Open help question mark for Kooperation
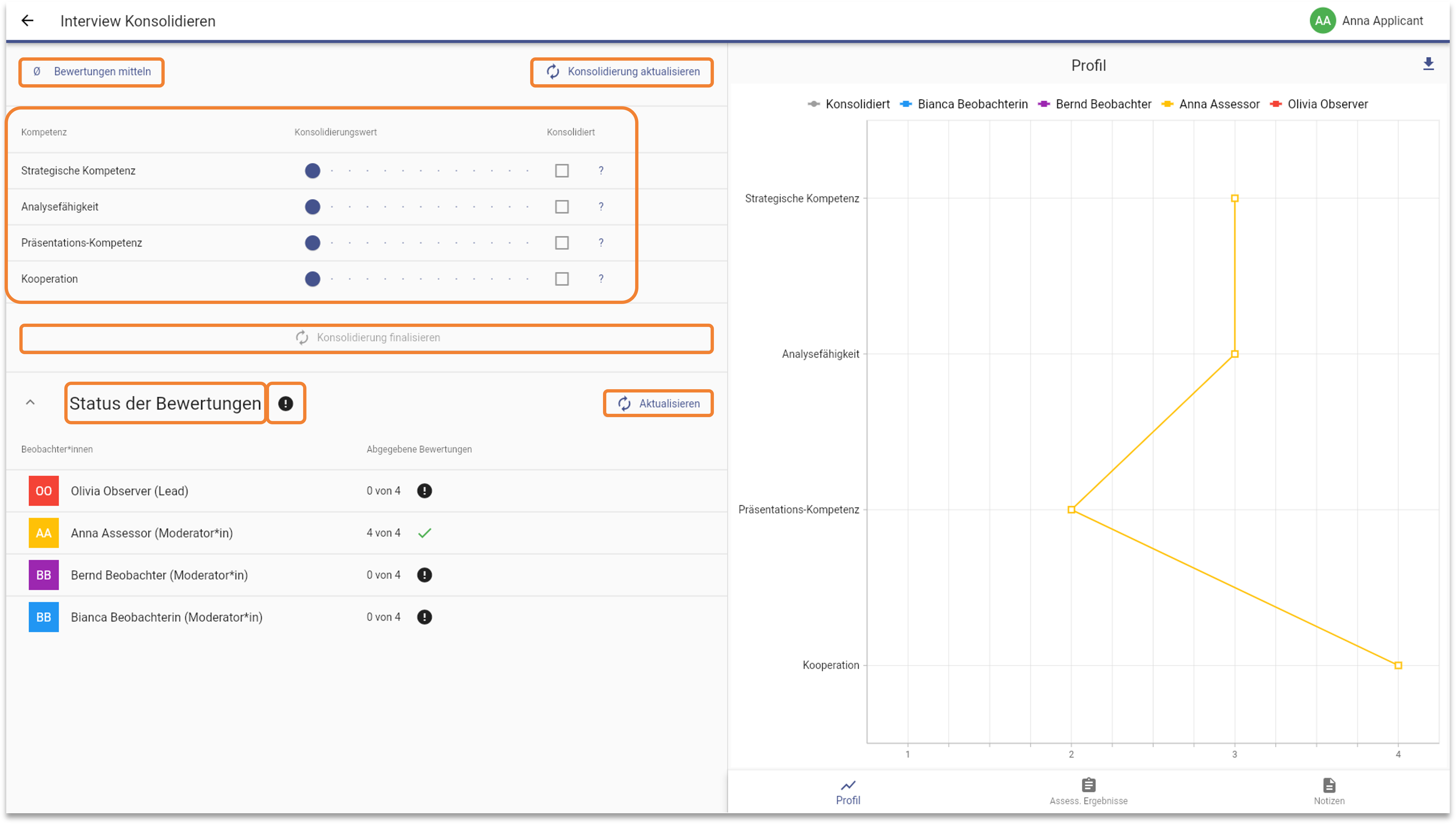This screenshot has width=1456, height=824. [601, 279]
